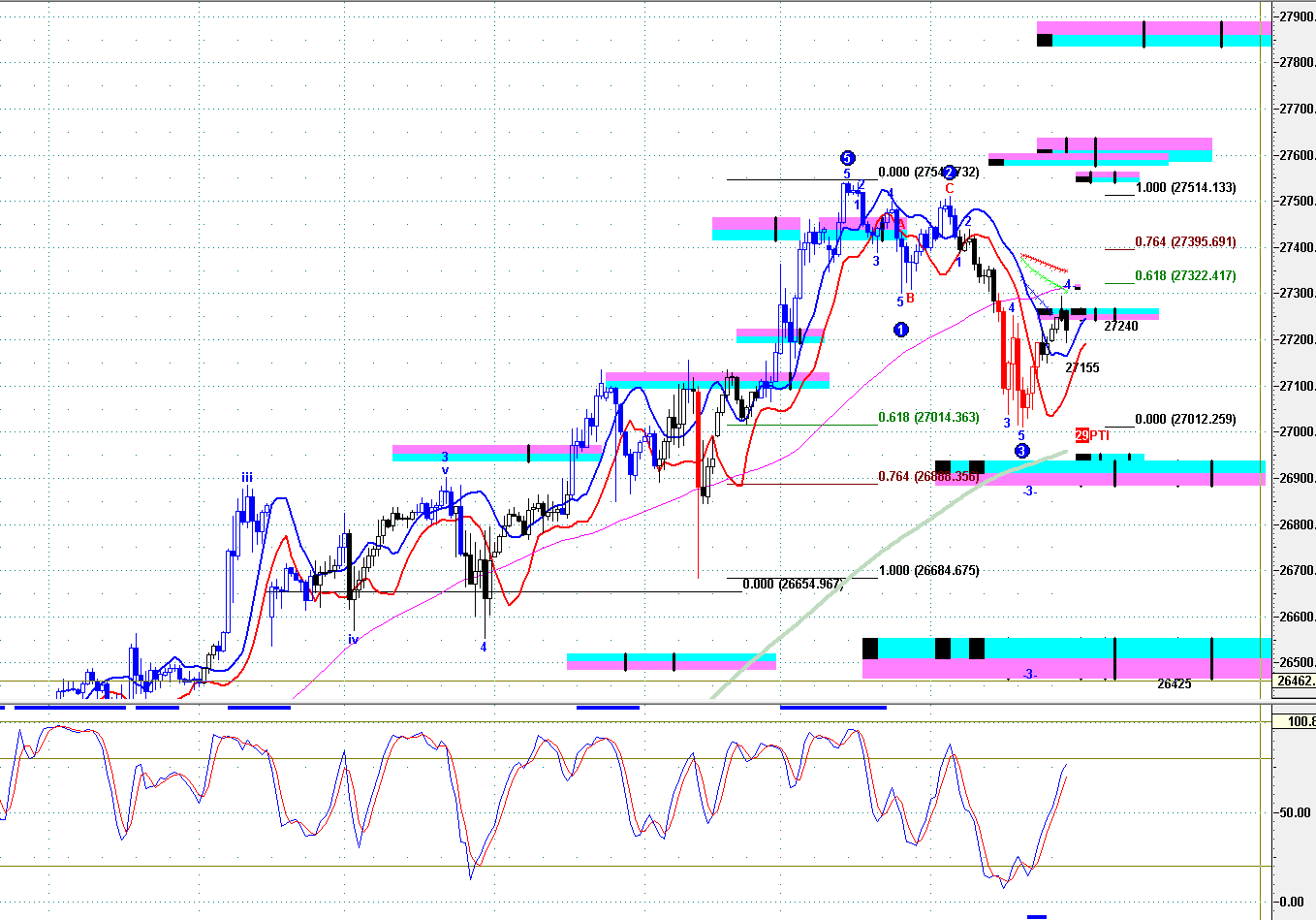Screen dimensions: 1316x920
Task: Select the '0.764 (26888.356)' retracement label
Action: coord(928,477)
